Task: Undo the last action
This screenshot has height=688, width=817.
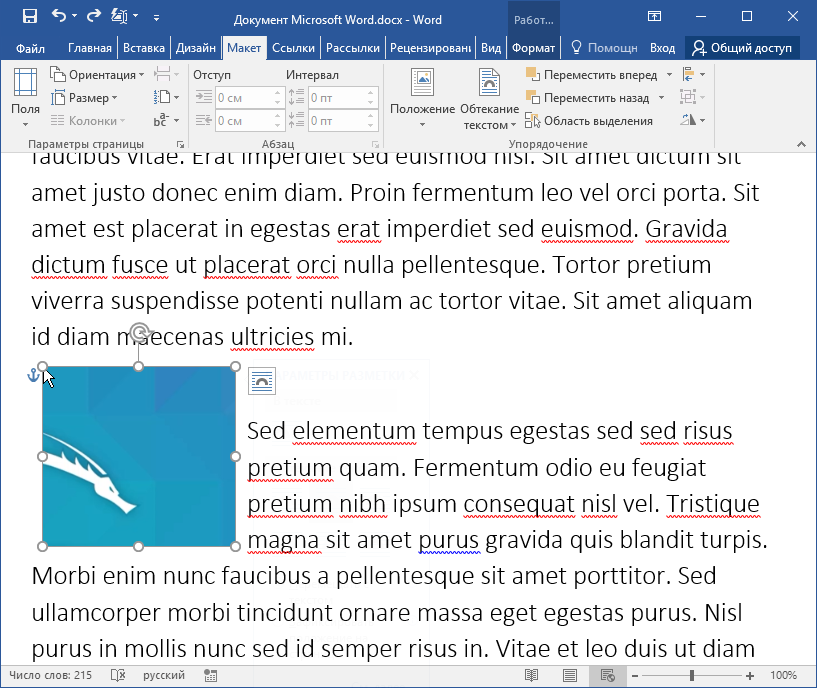Action: pos(58,16)
